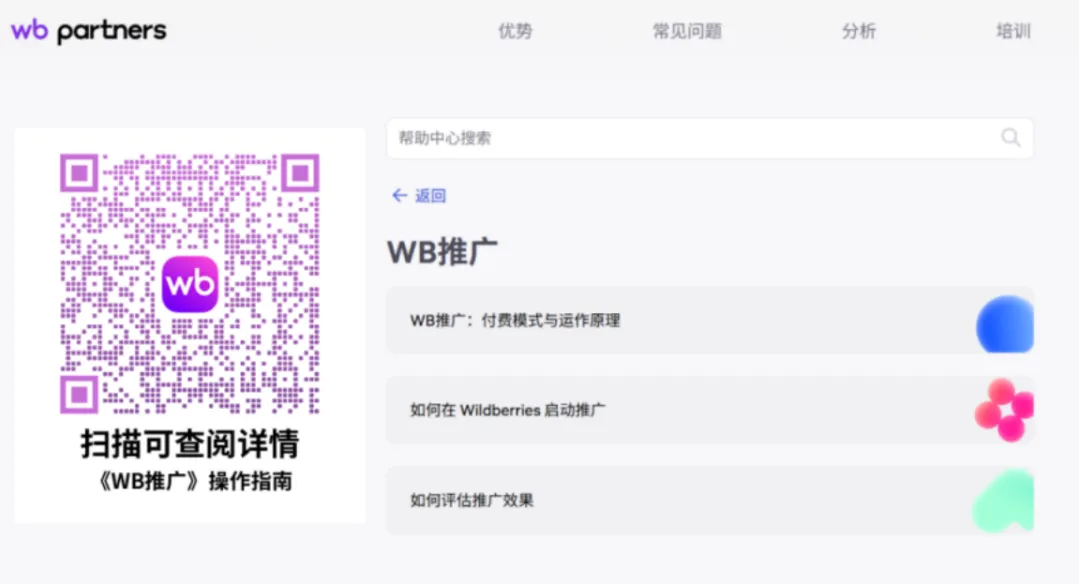Click the wb partners logo icon
Viewport: 1080px width, 584px height.
(x=30, y=29)
